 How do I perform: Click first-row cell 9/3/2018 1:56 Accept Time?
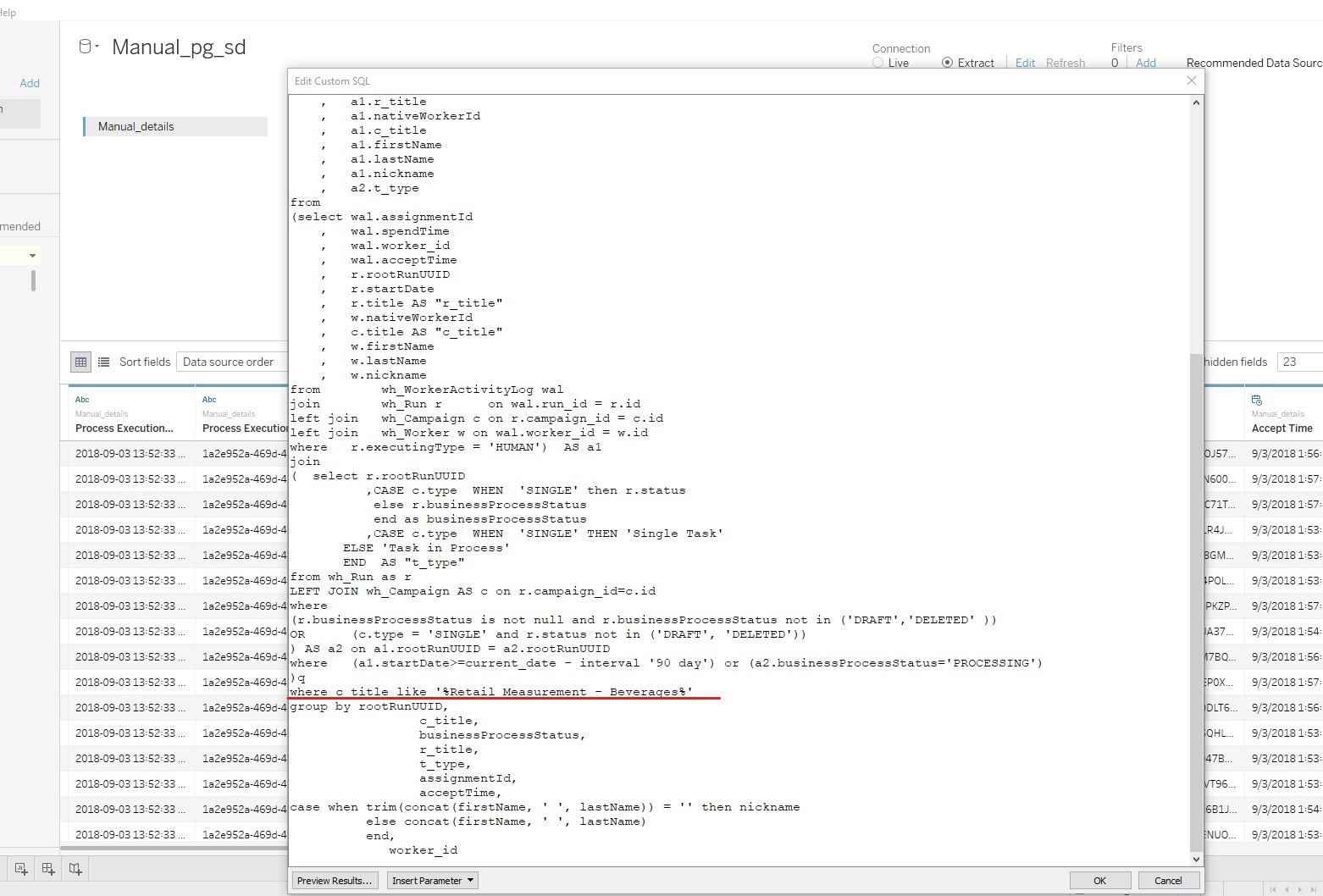click(x=1285, y=453)
